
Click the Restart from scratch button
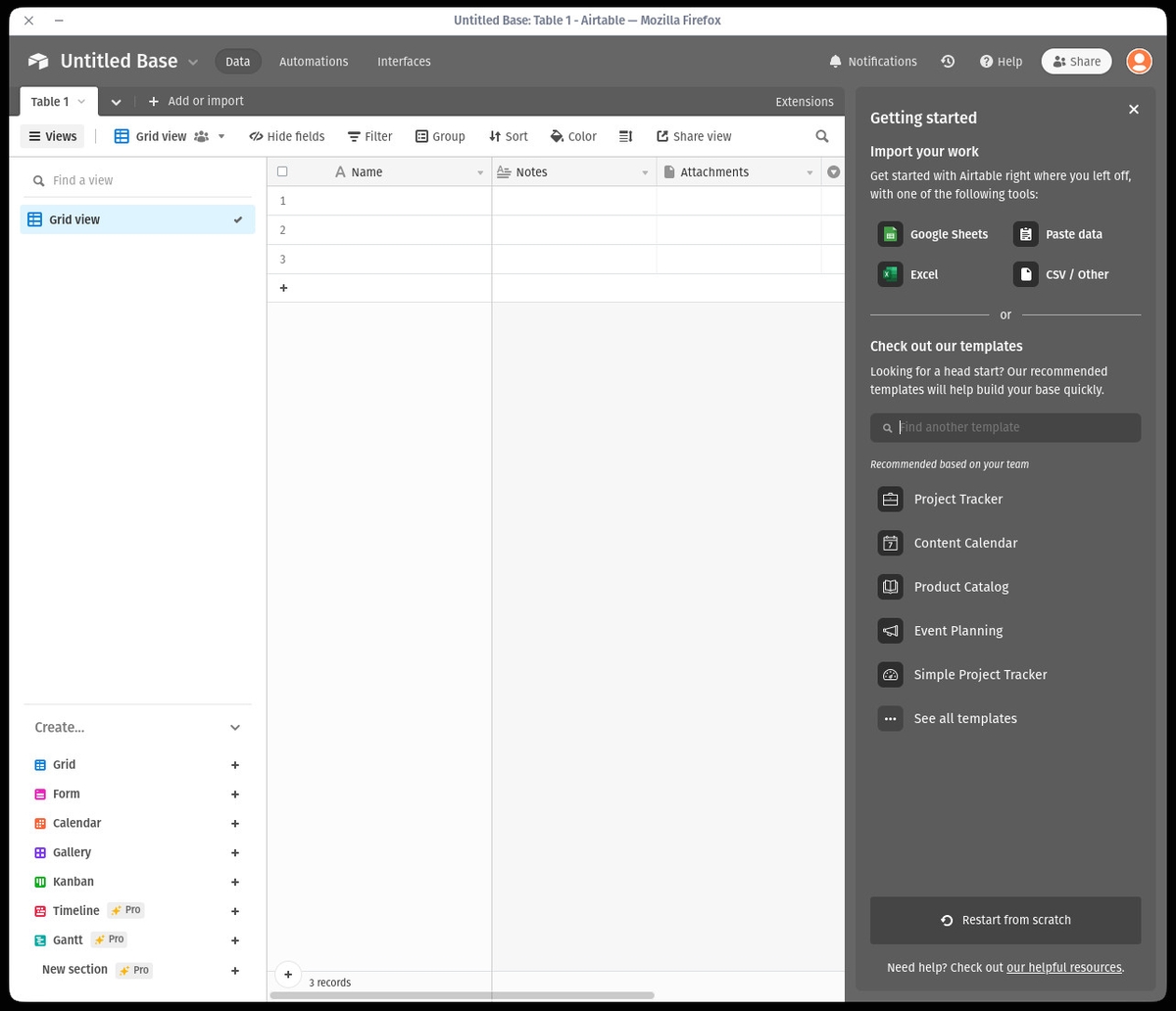point(1004,920)
